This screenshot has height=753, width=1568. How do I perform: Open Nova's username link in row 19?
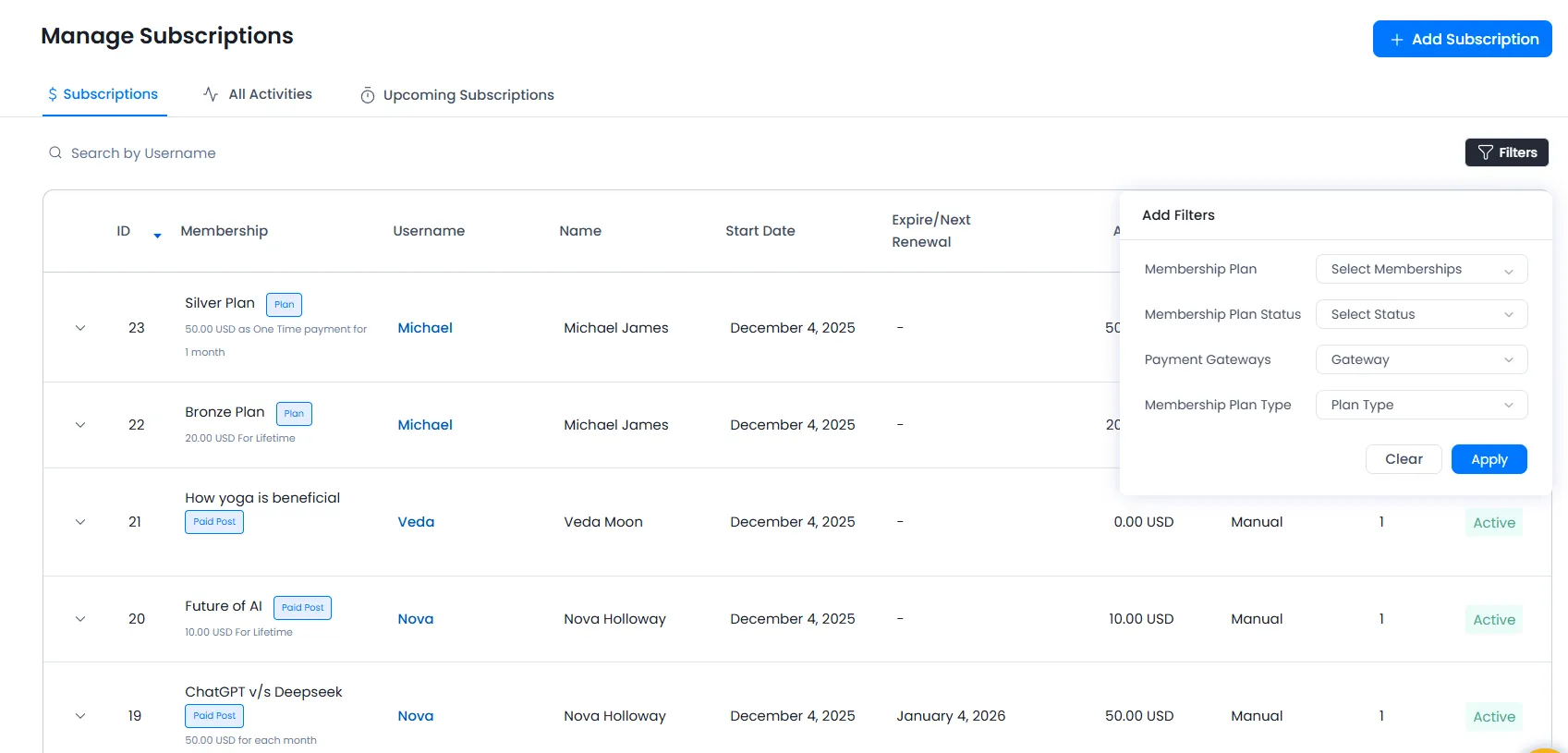pos(416,716)
